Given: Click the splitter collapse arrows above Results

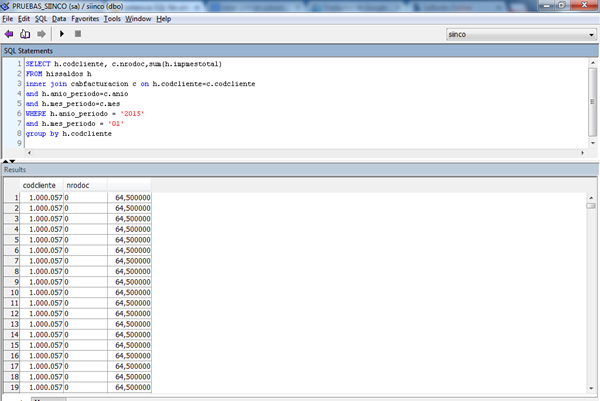Looking at the screenshot, I should point(8,160).
